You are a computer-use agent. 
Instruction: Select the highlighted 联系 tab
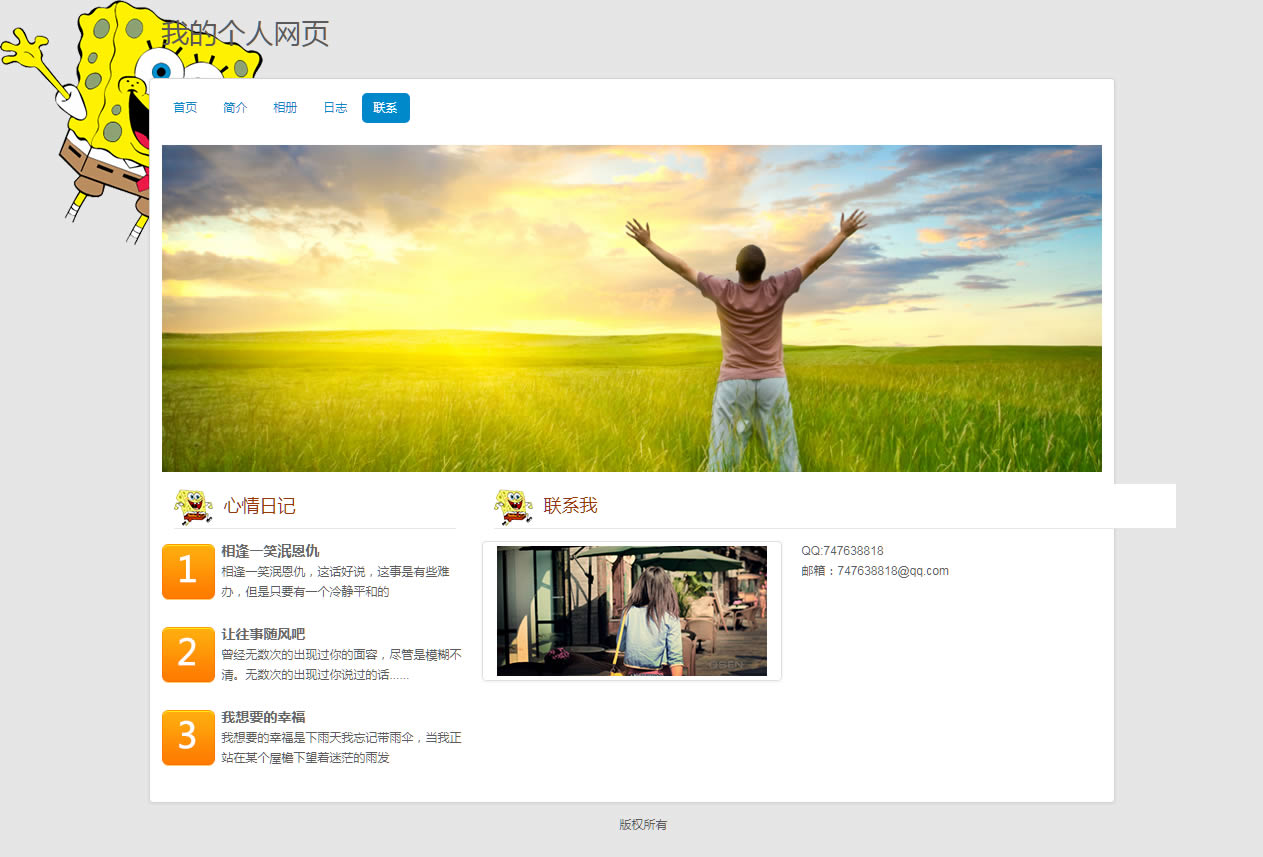click(x=385, y=108)
